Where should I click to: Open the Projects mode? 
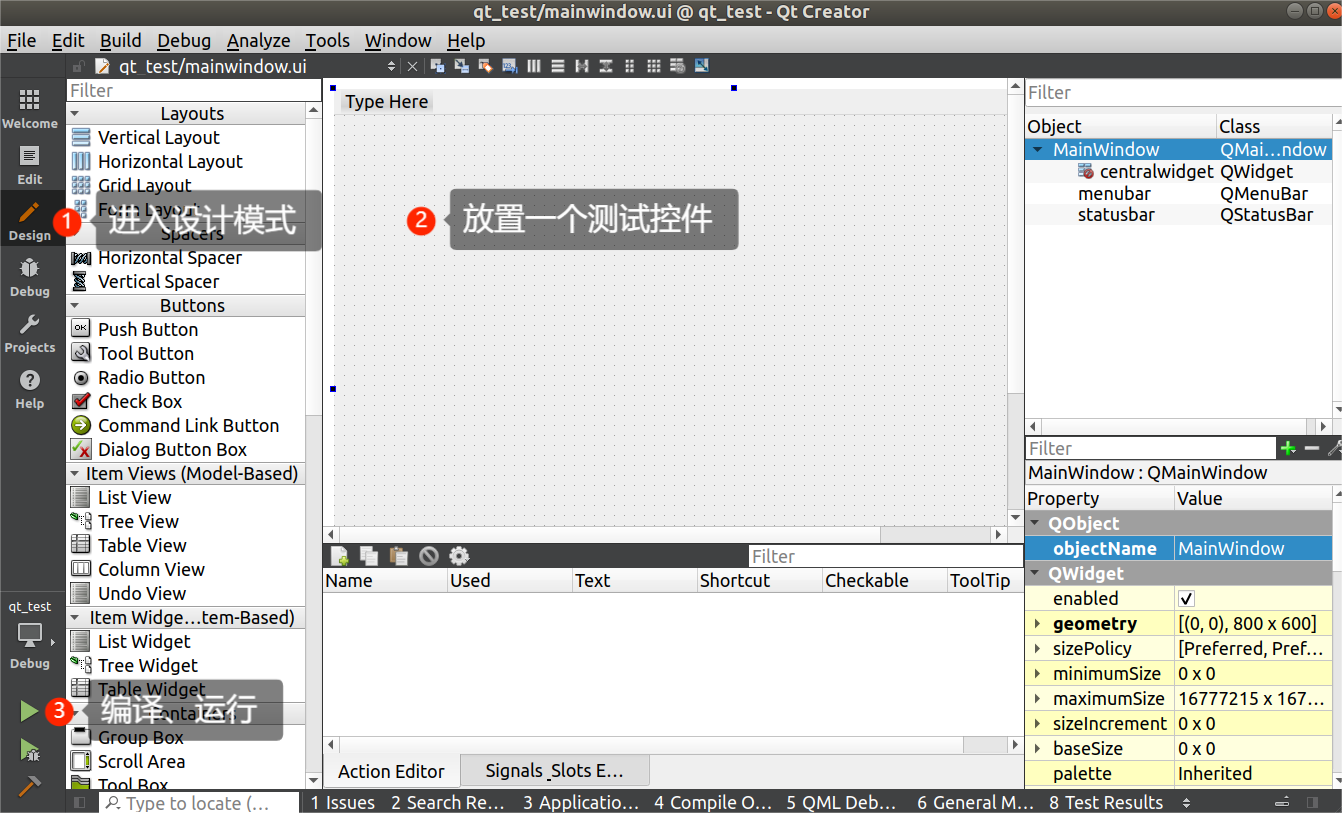(29, 333)
